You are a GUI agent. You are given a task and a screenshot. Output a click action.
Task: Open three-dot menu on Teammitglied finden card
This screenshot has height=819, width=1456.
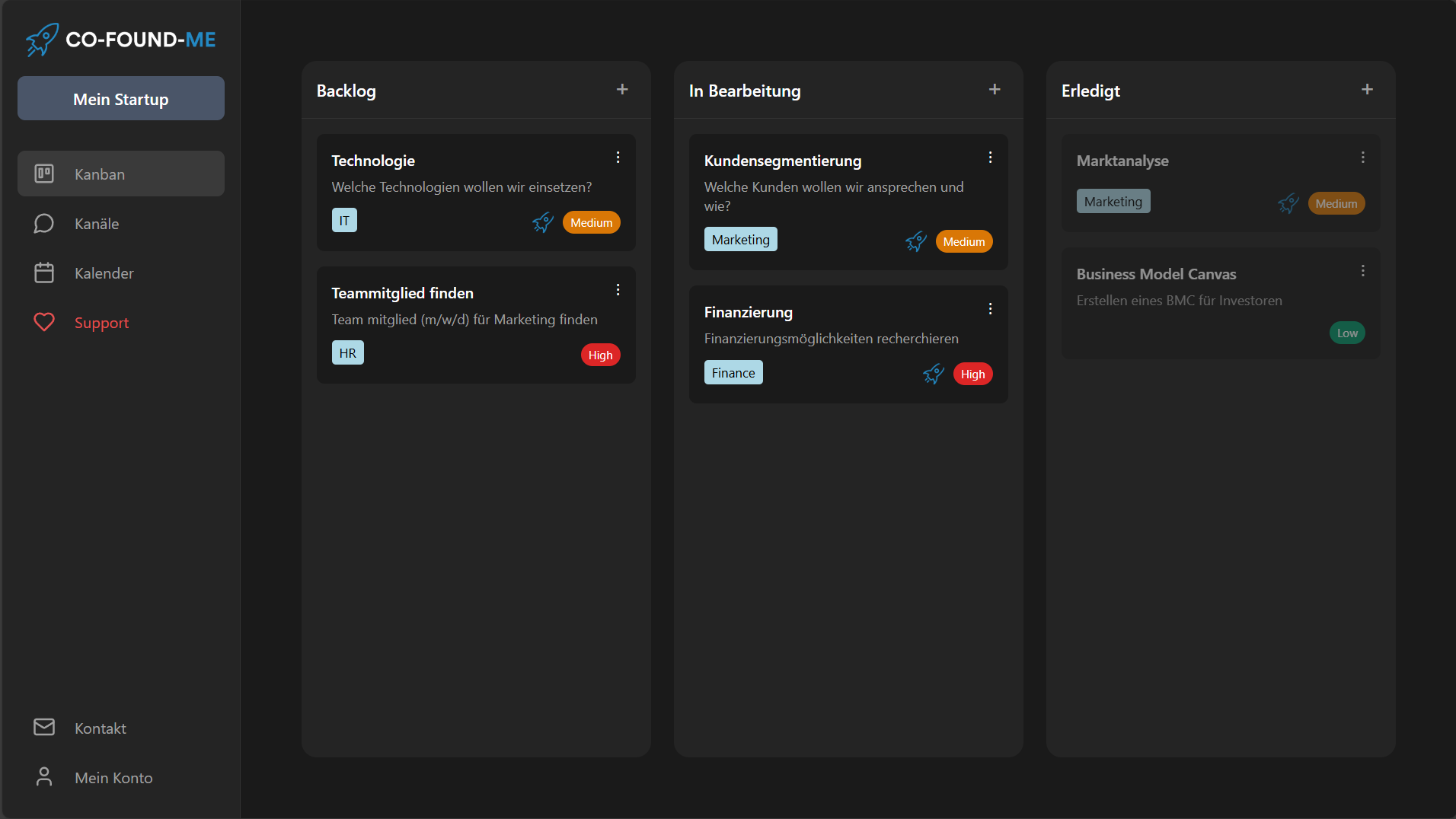click(618, 290)
